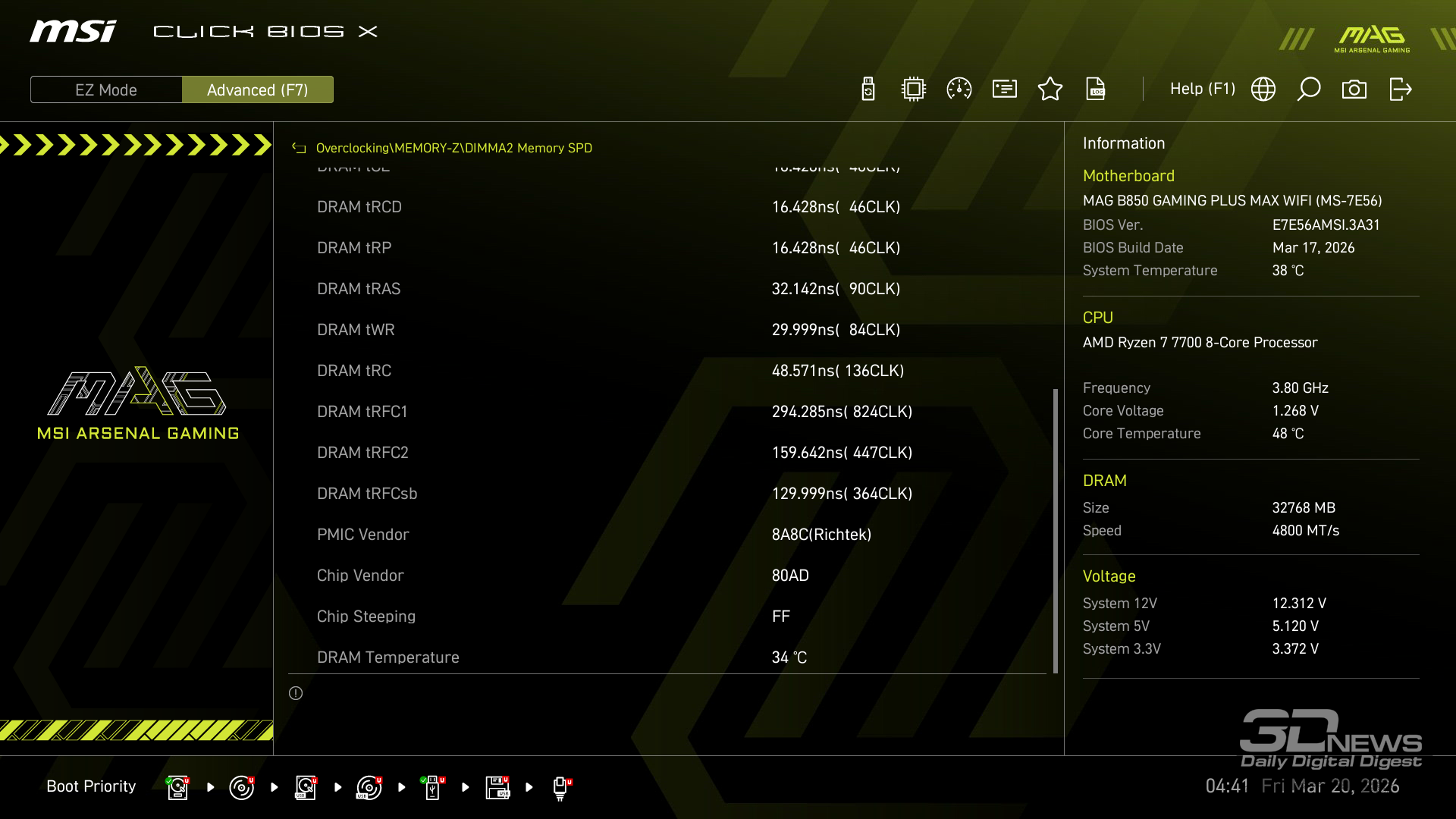Click the network boot device icon
The image size is (1456, 819).
pos(560,787)
